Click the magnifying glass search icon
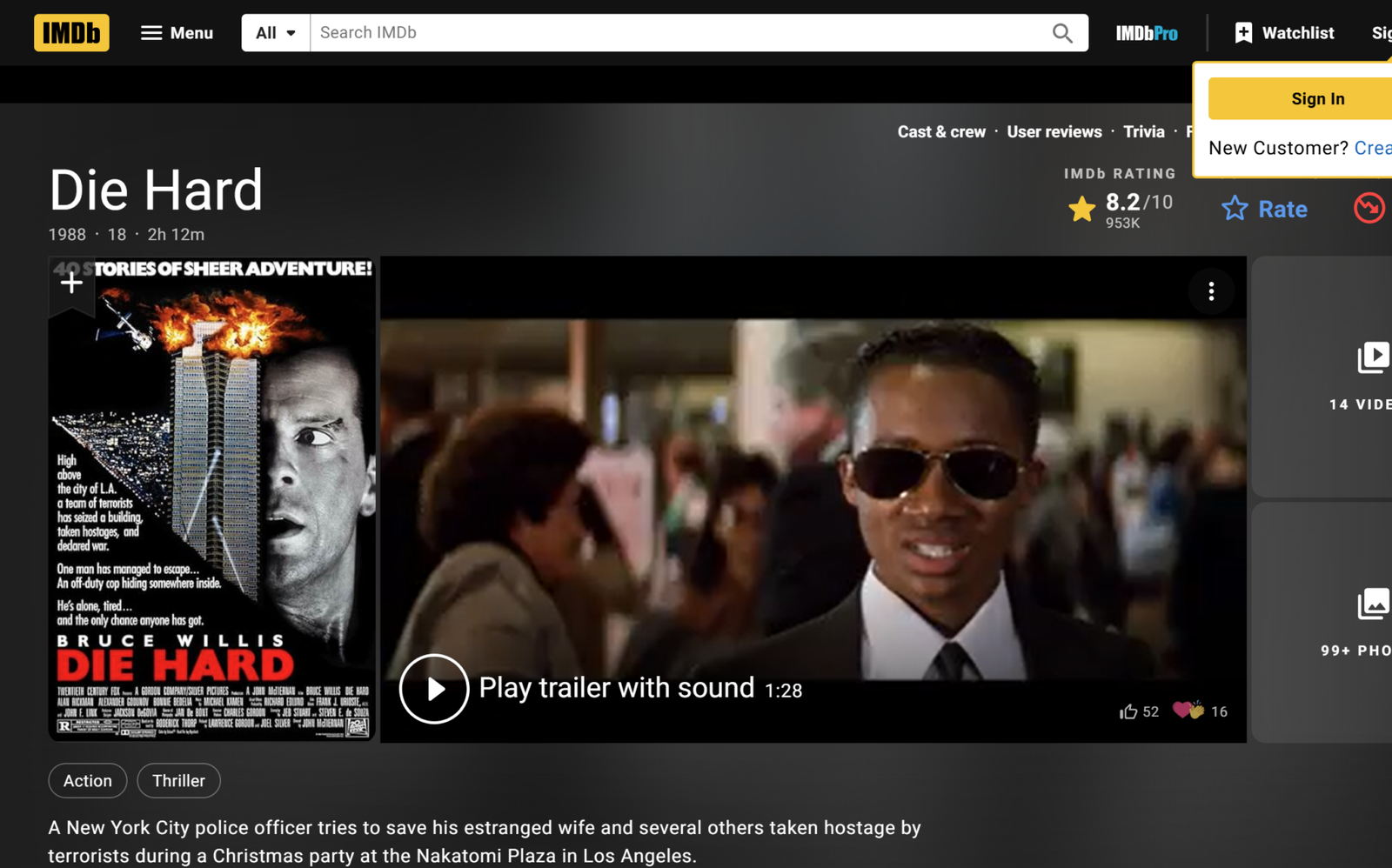The height and width of the screenshot is (868, 1392). pyautogui.click(x=1062, y=33)
